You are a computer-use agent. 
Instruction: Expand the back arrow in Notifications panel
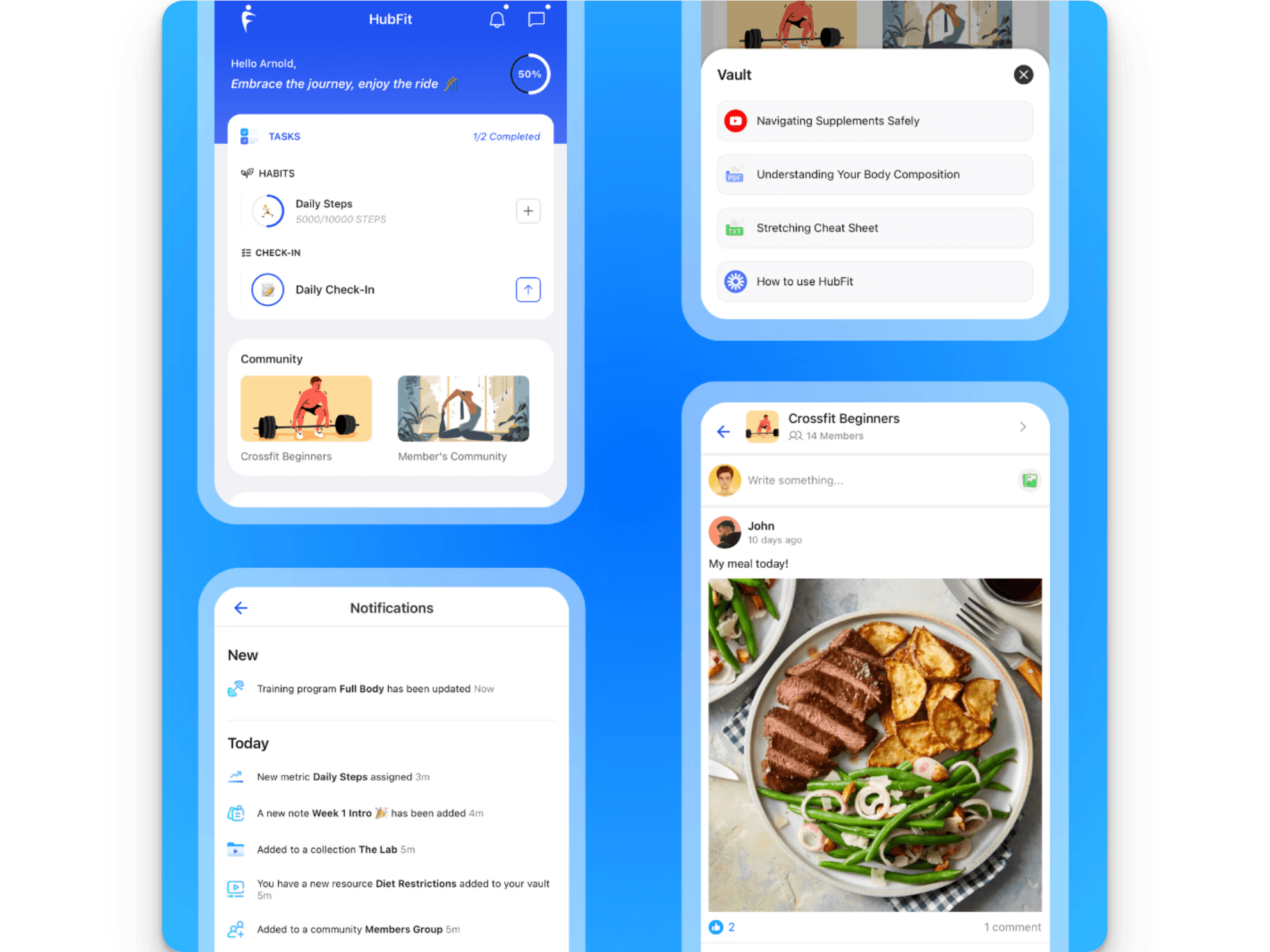point(240,609)
